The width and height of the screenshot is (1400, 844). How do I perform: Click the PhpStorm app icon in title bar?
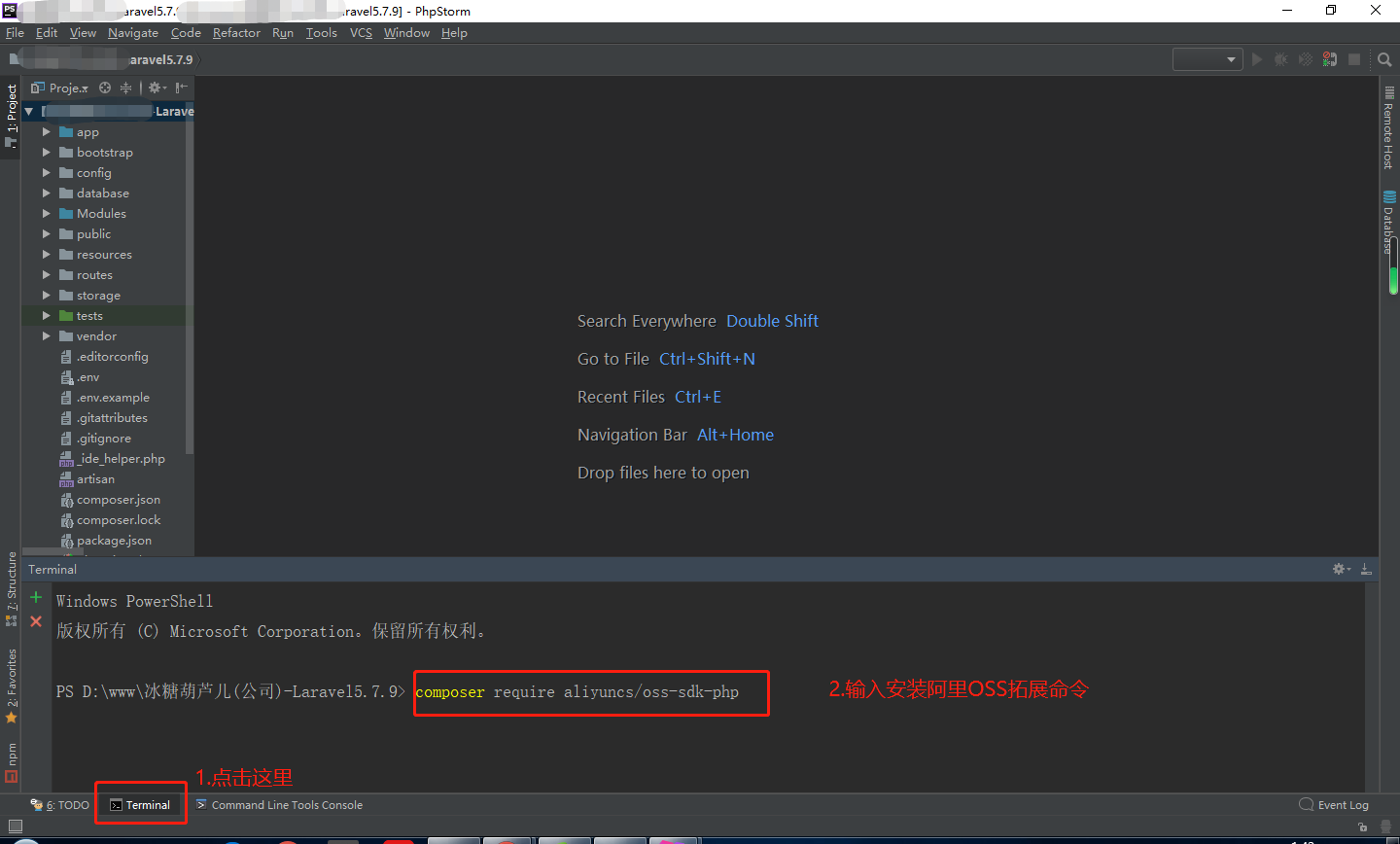coord(11,11)
